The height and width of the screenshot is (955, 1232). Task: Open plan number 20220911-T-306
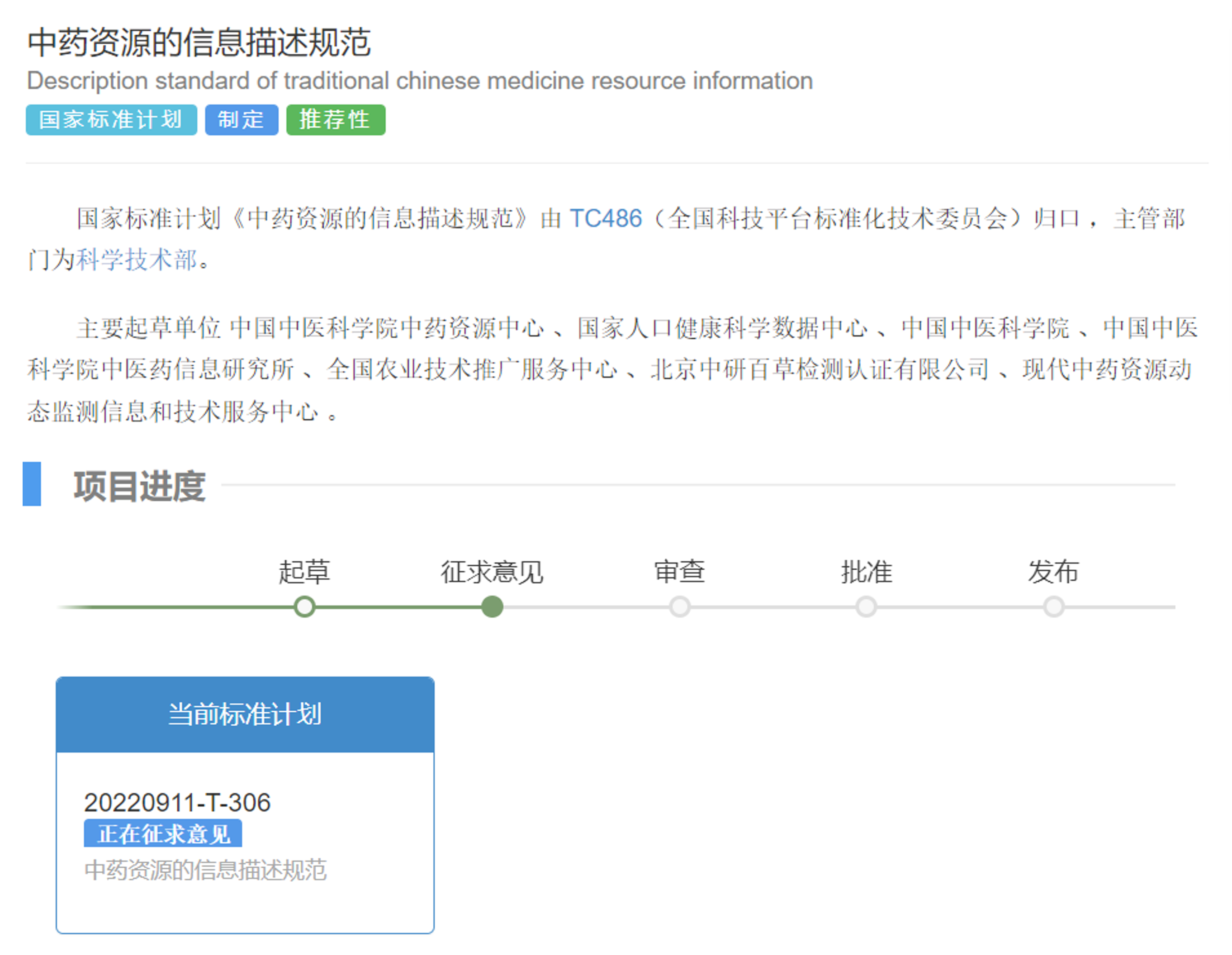click(x=177, y=802)
